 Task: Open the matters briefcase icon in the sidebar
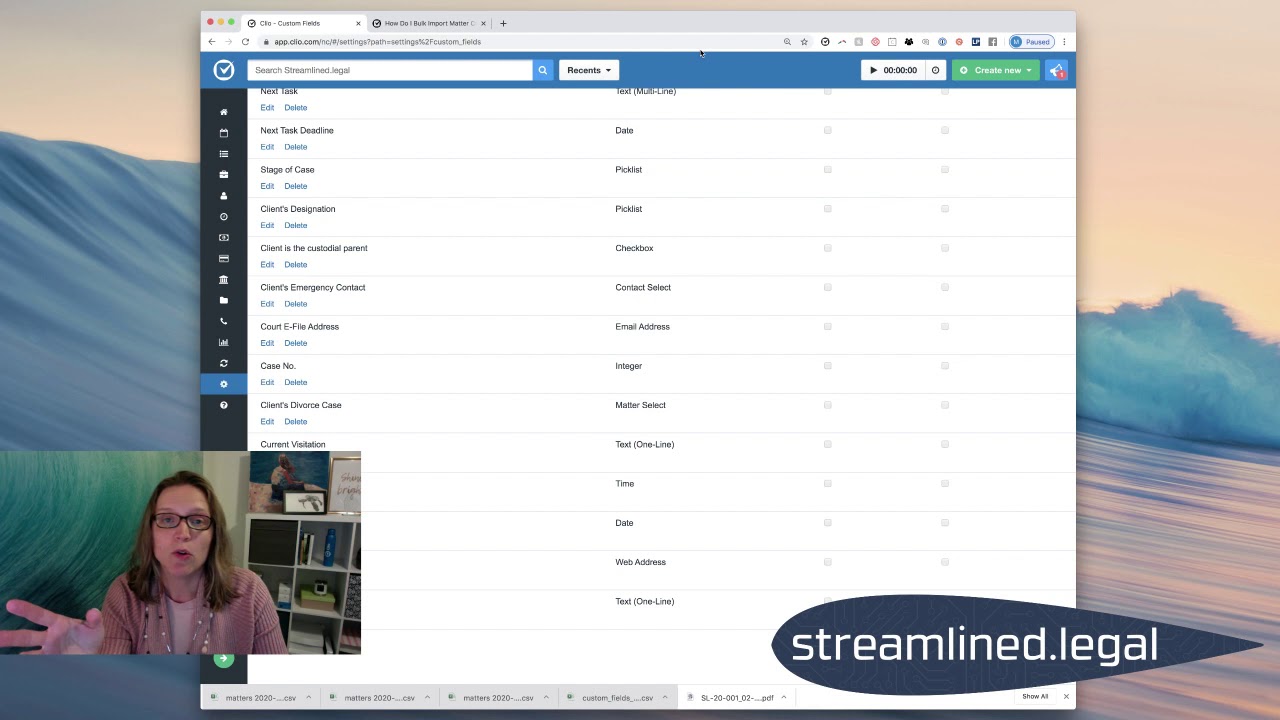click(x=224, y=175)
